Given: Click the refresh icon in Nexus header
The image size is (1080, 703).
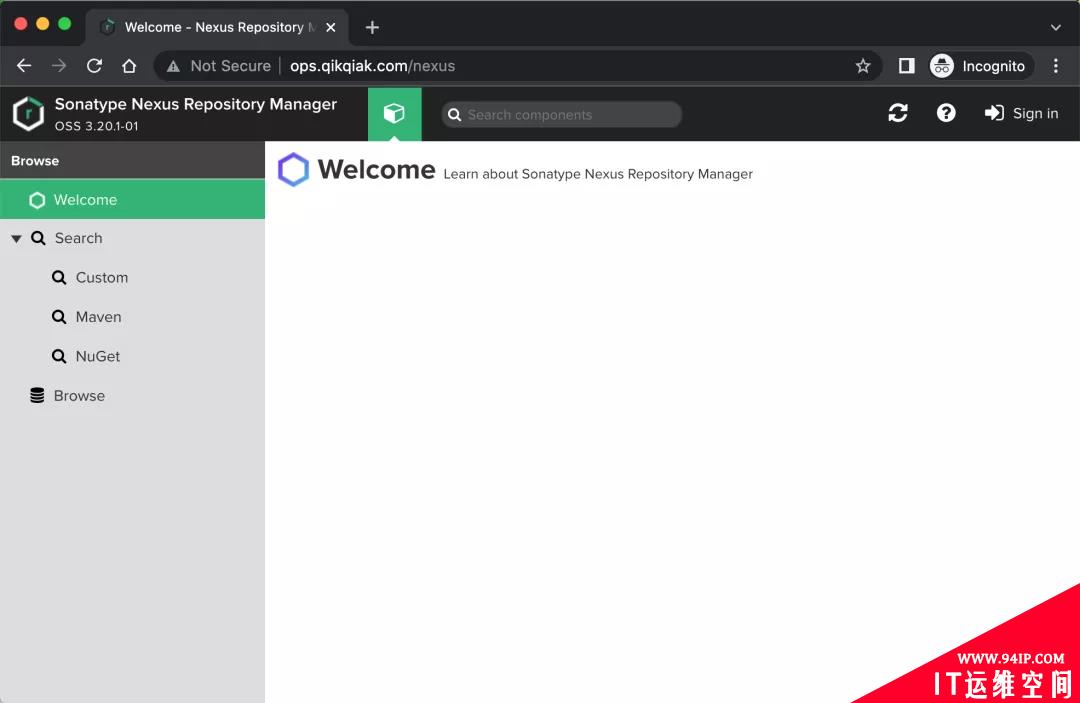Looking at the screenshot, I should 897,113.
